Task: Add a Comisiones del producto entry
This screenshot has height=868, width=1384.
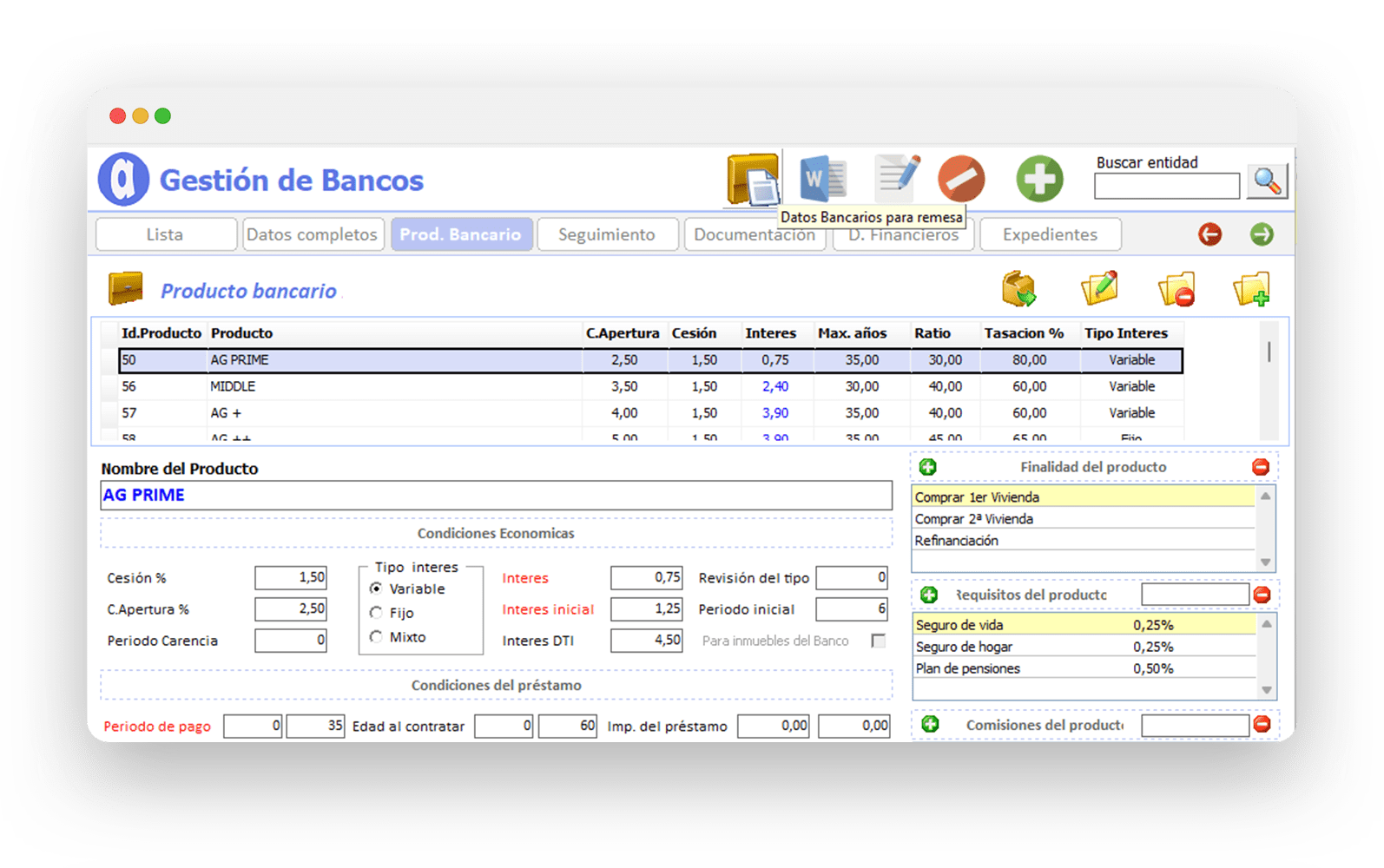Action: [x=929, y=724]
